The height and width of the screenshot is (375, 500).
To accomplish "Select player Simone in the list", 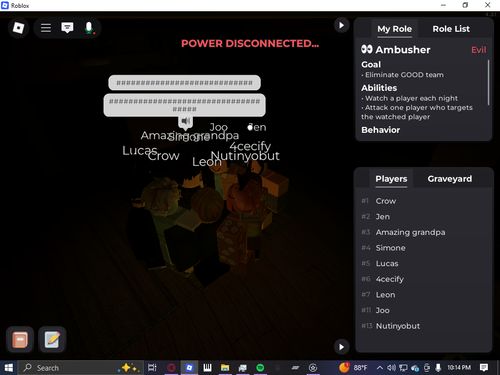I will pos(423,248).
